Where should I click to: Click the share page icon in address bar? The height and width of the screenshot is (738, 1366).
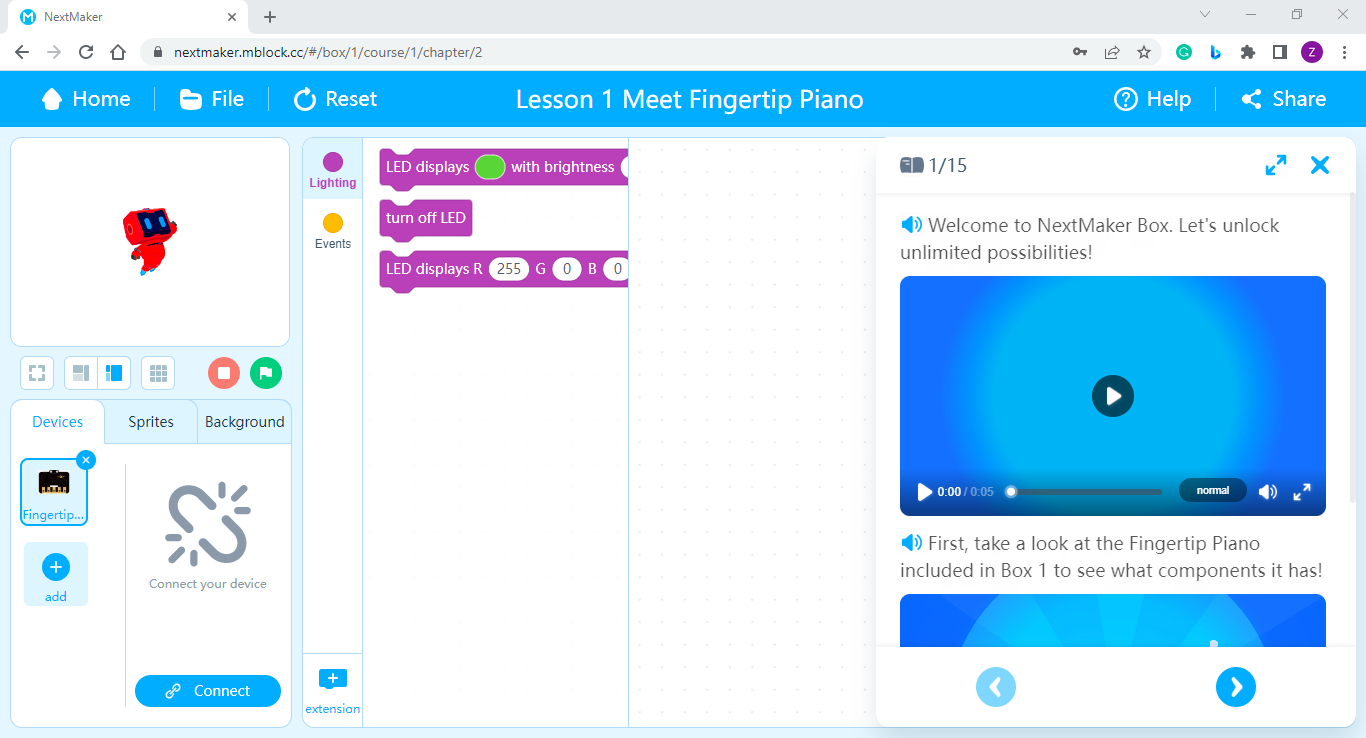(x=1112, y=52)
